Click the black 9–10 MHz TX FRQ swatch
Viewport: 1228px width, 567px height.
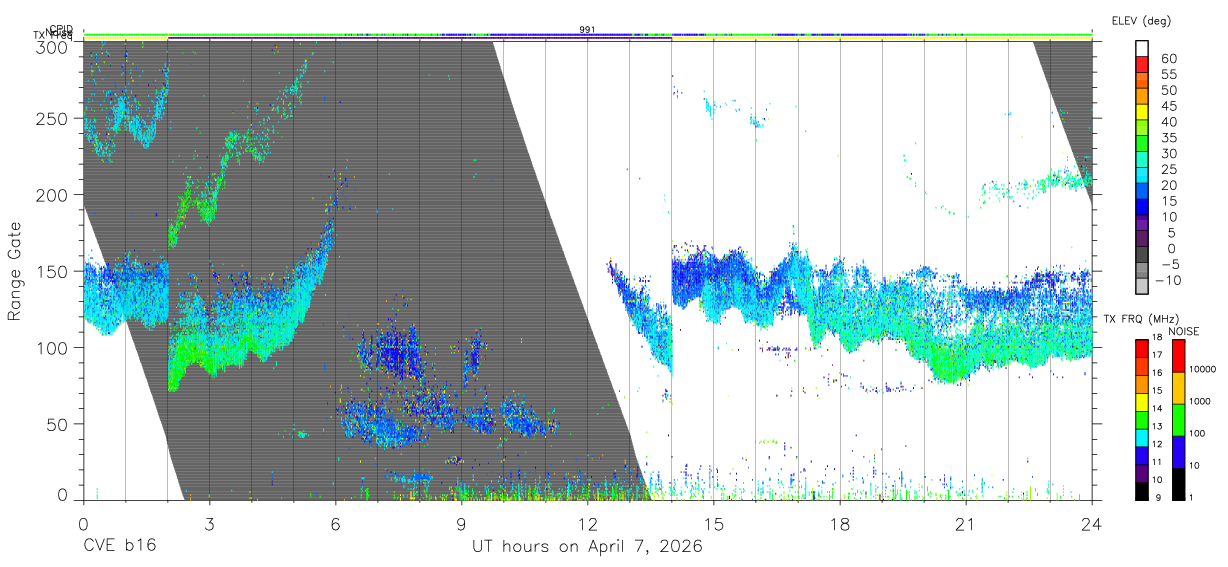(x=1142, y=491)
